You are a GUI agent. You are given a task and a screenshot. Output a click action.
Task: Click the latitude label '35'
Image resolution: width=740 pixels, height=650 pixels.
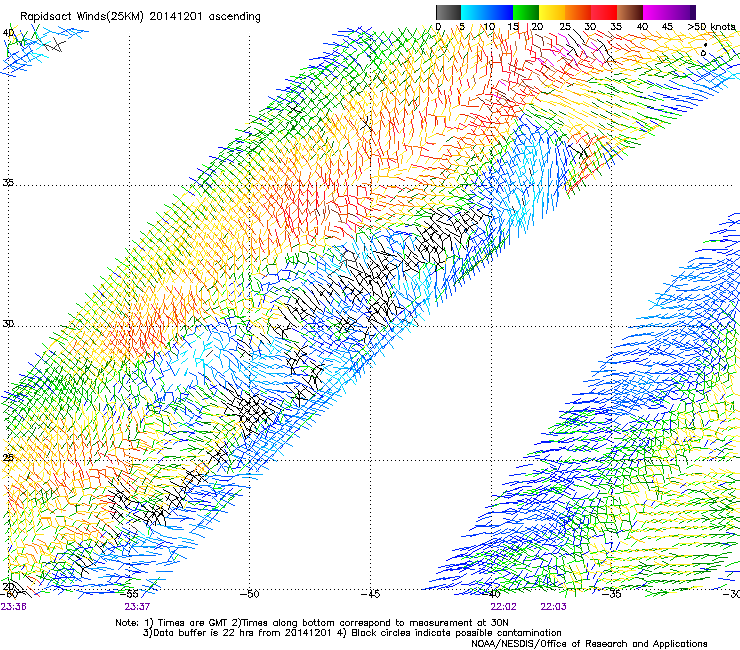[8, 182]
